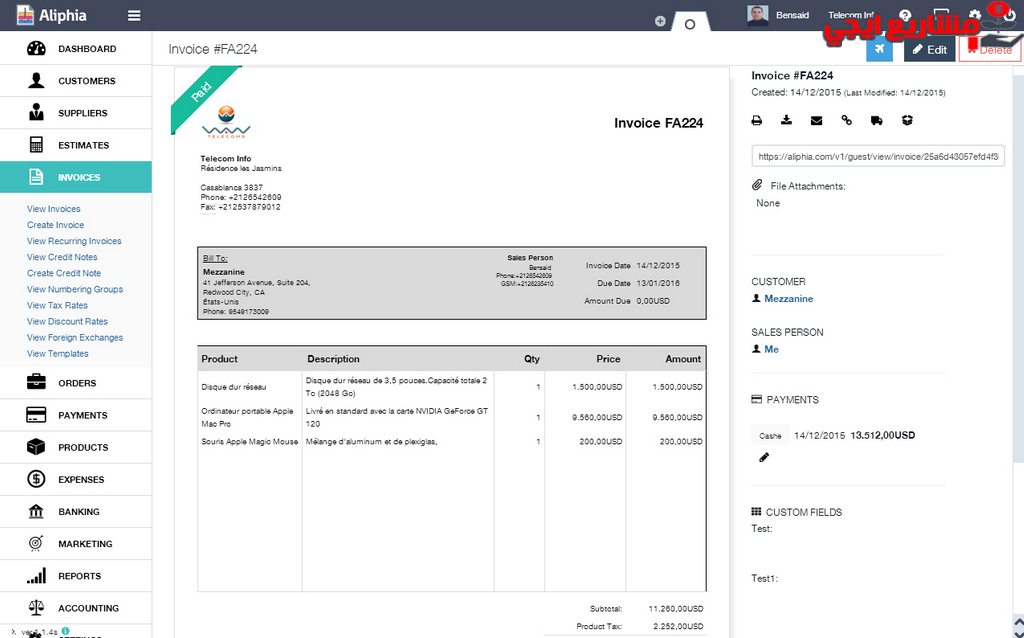This screenshot has width=1024, height=638.
Task: Click the Subtotal value 11.260,00USD
Action: (x=675, y=609)
